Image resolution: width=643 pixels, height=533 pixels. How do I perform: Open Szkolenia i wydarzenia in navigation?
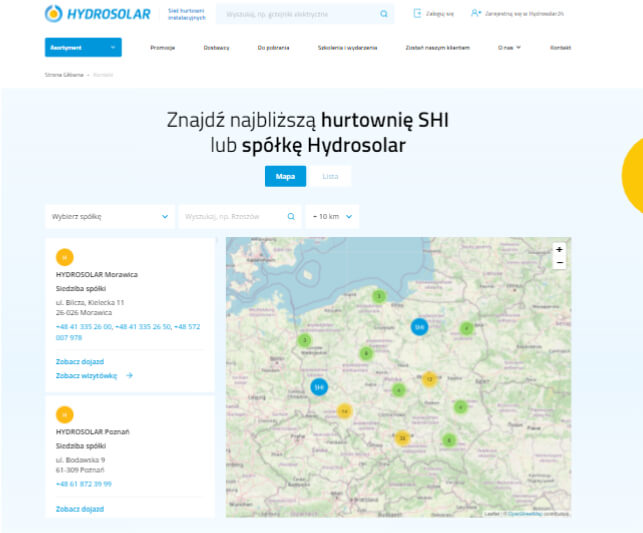click(347, 48)
